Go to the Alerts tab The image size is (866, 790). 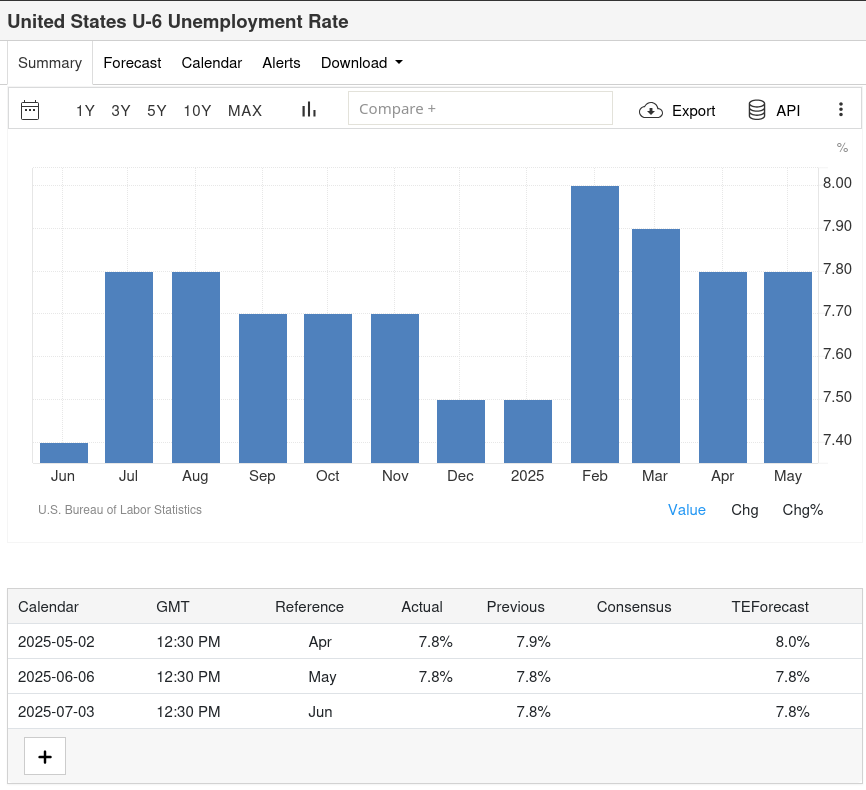point(281,63)
